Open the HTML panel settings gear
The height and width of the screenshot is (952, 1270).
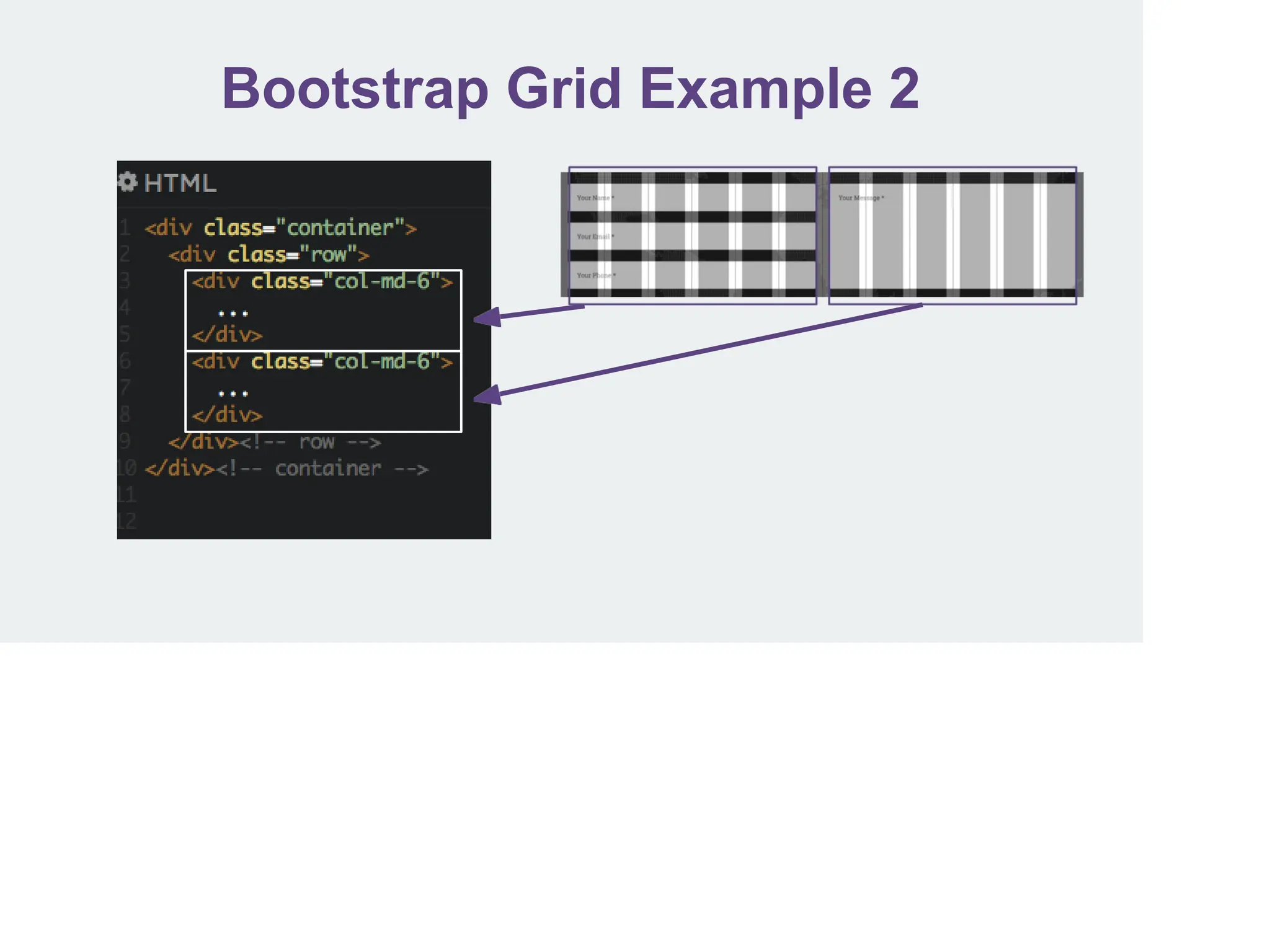point(127,182)
